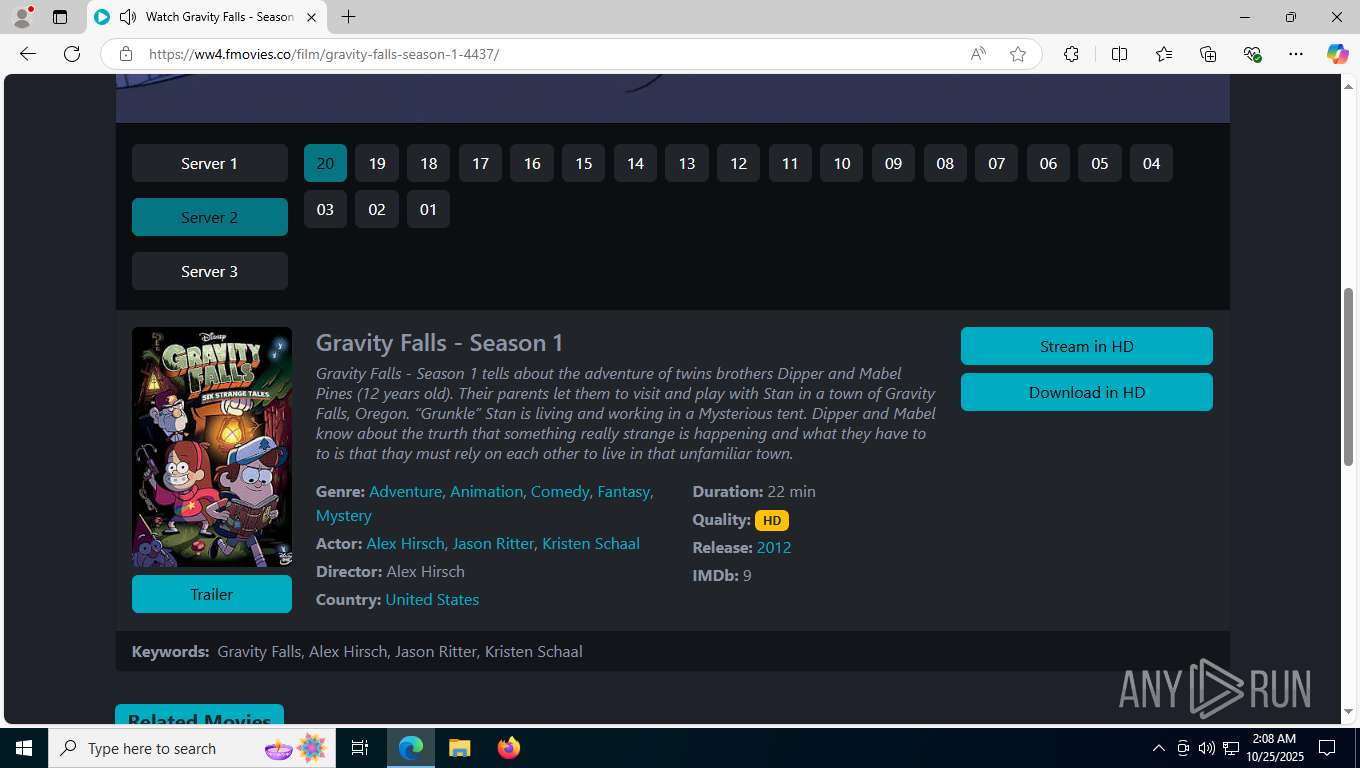
Task: Open Browser essentials heart icon
Action: [1252, 54]
